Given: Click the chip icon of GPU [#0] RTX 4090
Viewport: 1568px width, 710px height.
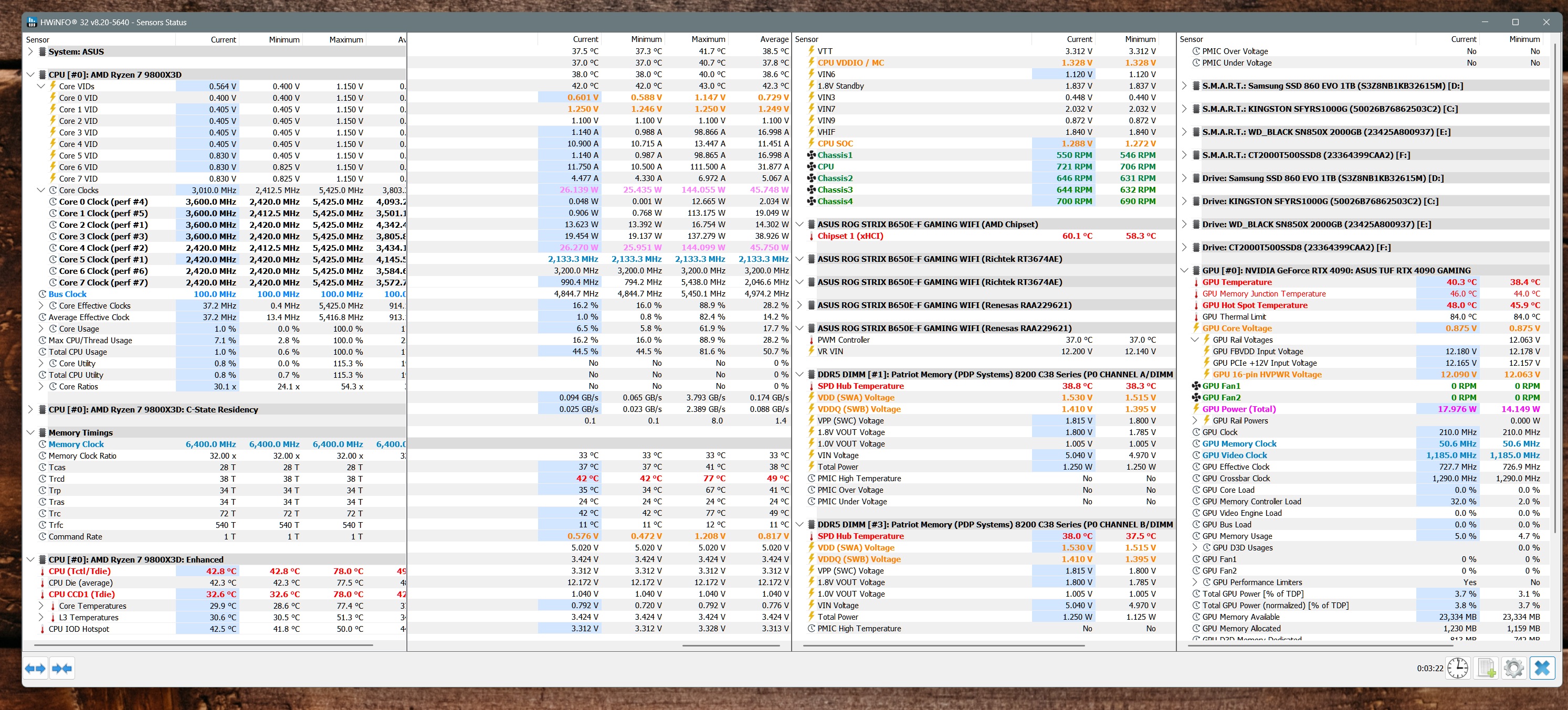Looking at the screenshot, I should (1196, 271).
